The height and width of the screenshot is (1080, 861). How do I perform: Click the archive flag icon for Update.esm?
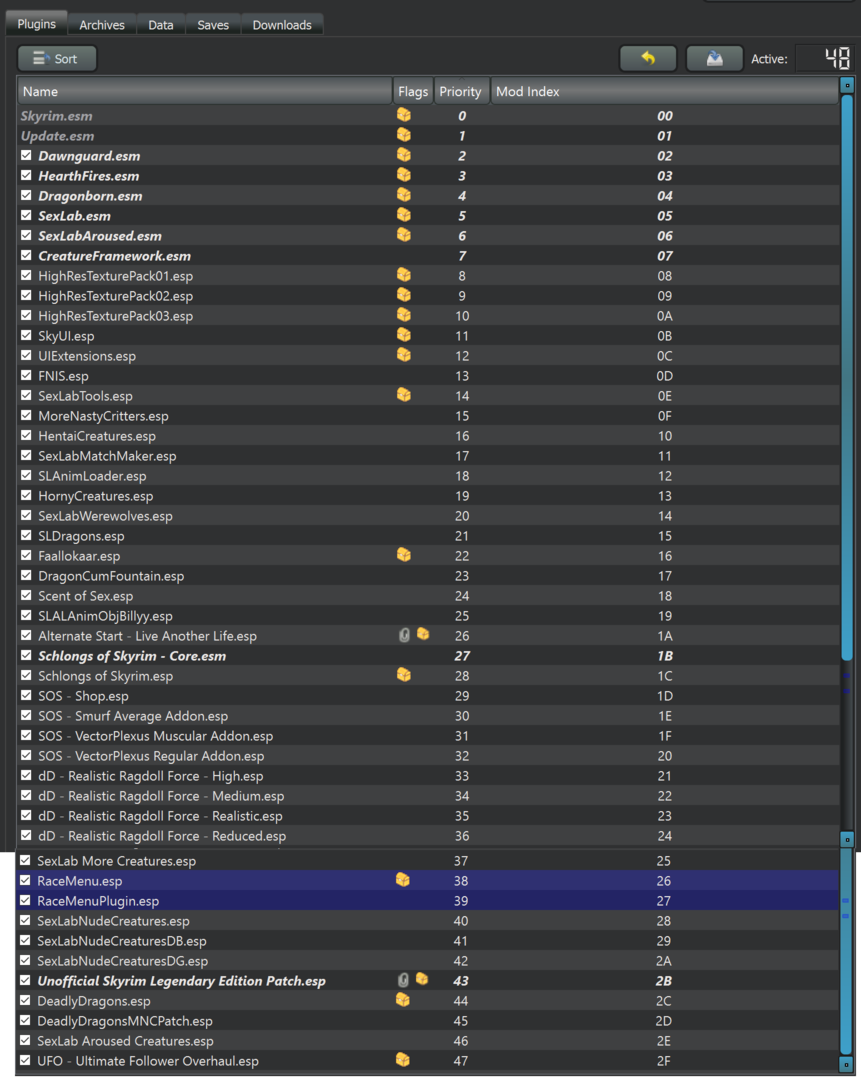[404, 135]
